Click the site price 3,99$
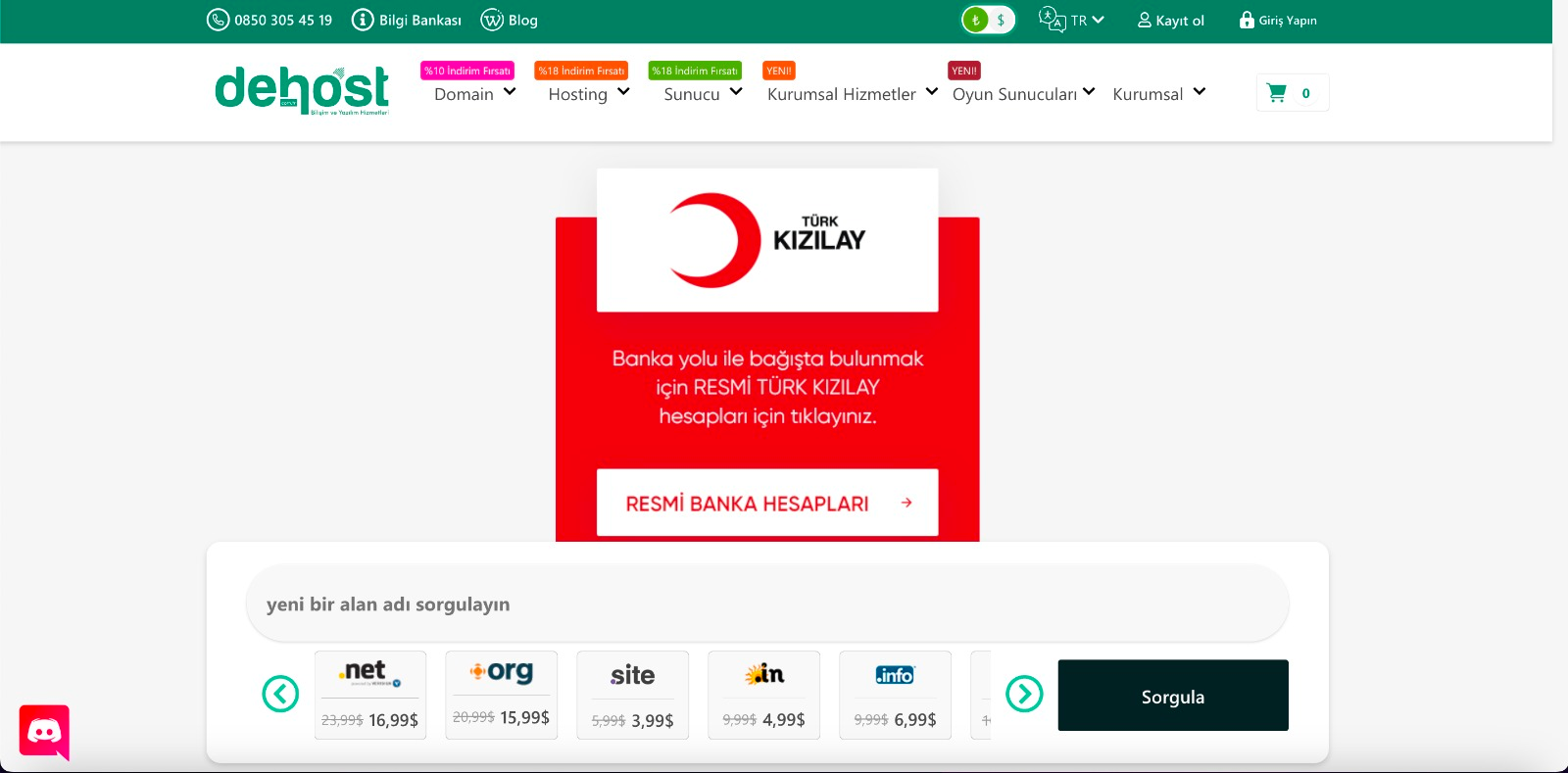The height and width of the screenshot is (773, 1568). (x=653, y=721)
